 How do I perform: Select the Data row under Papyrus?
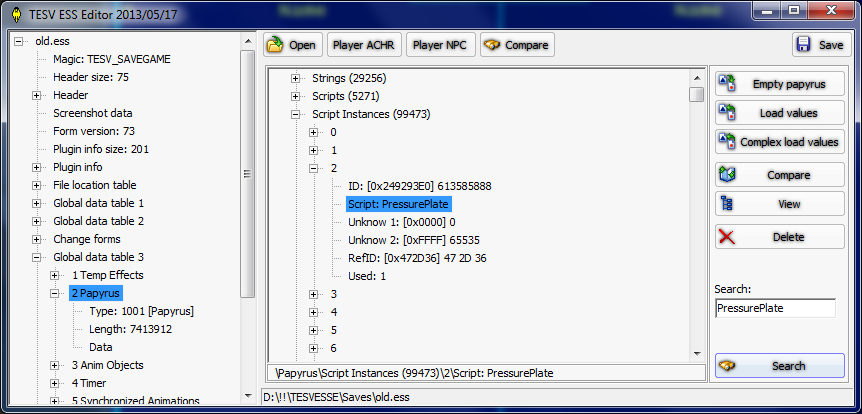point(101,347)
